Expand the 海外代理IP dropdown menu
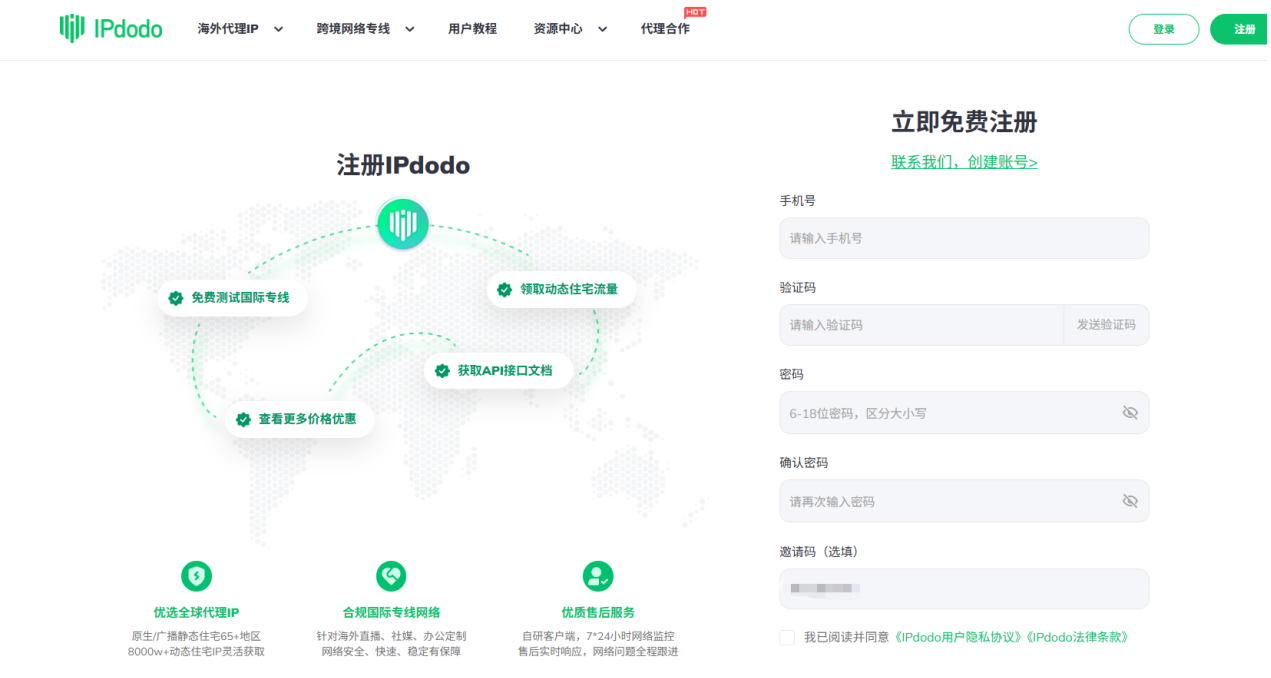This screenshot has width=1271, height=678. 278,29
